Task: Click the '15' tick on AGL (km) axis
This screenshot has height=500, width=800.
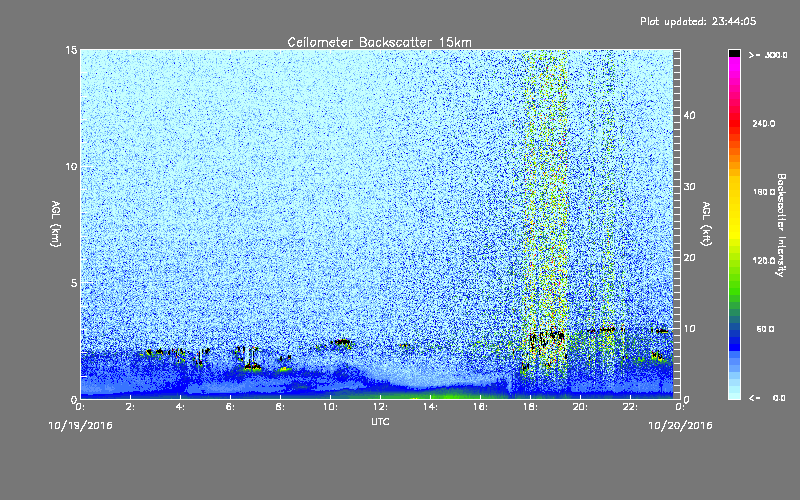Action: tap(71, 50)
